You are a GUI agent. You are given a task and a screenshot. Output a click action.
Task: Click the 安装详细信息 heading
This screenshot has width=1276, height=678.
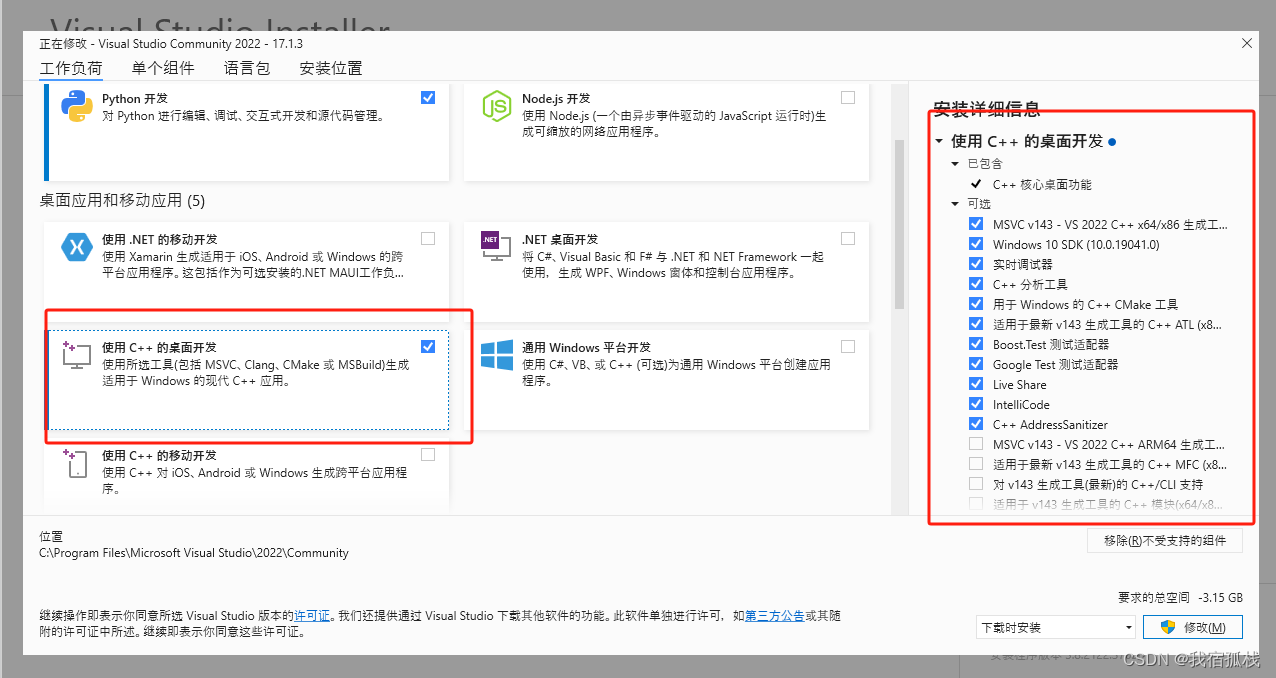pos(986,109)
